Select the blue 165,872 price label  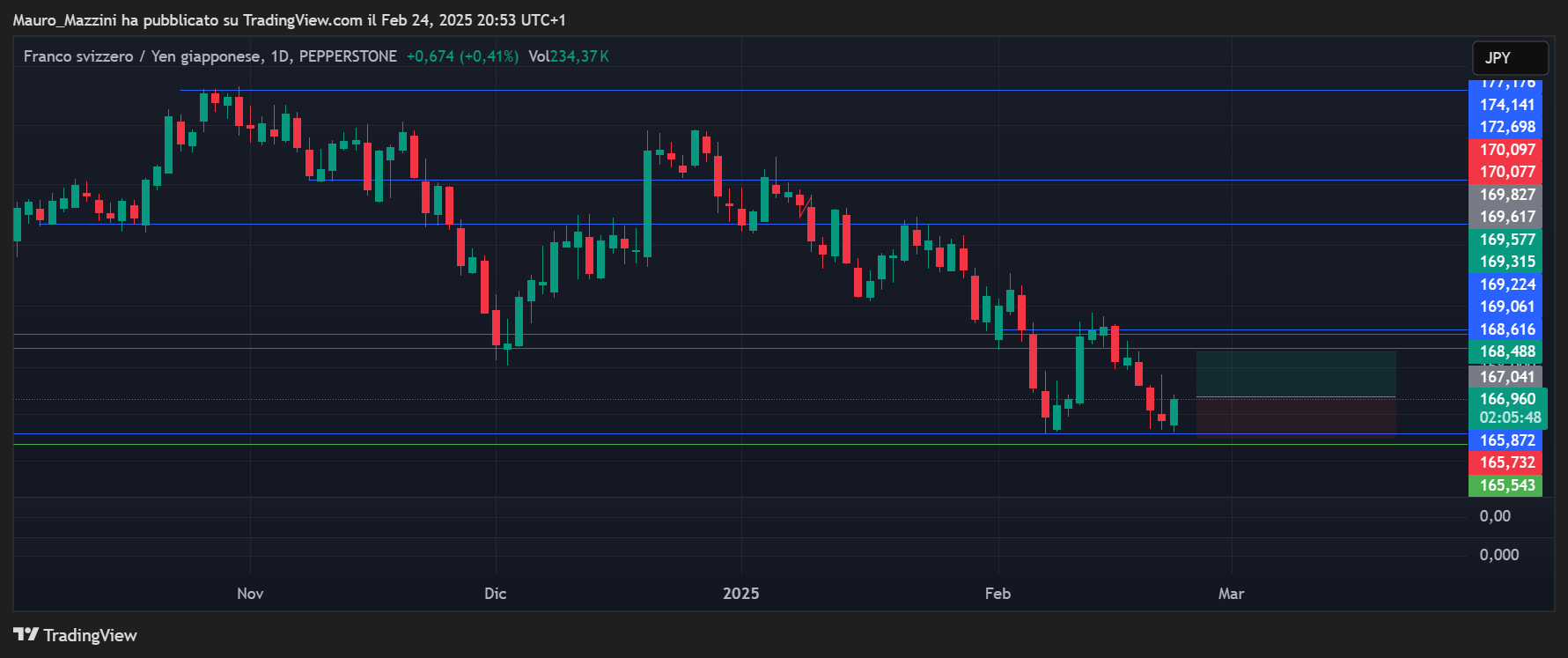(x=1505, y=440)
